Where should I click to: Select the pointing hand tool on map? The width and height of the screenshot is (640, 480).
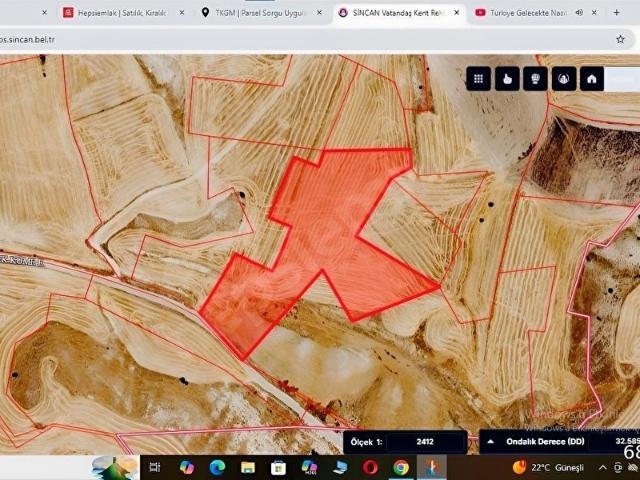click(507, 79)
